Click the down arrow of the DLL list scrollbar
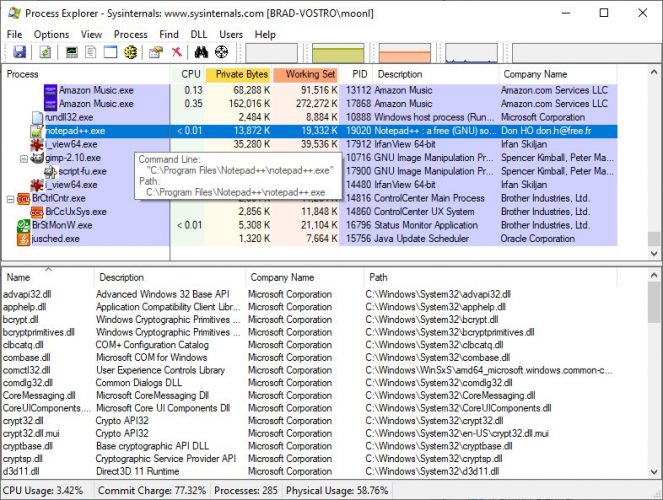The image size is (663, 500). pyautogui.click(x=654, y=472)
